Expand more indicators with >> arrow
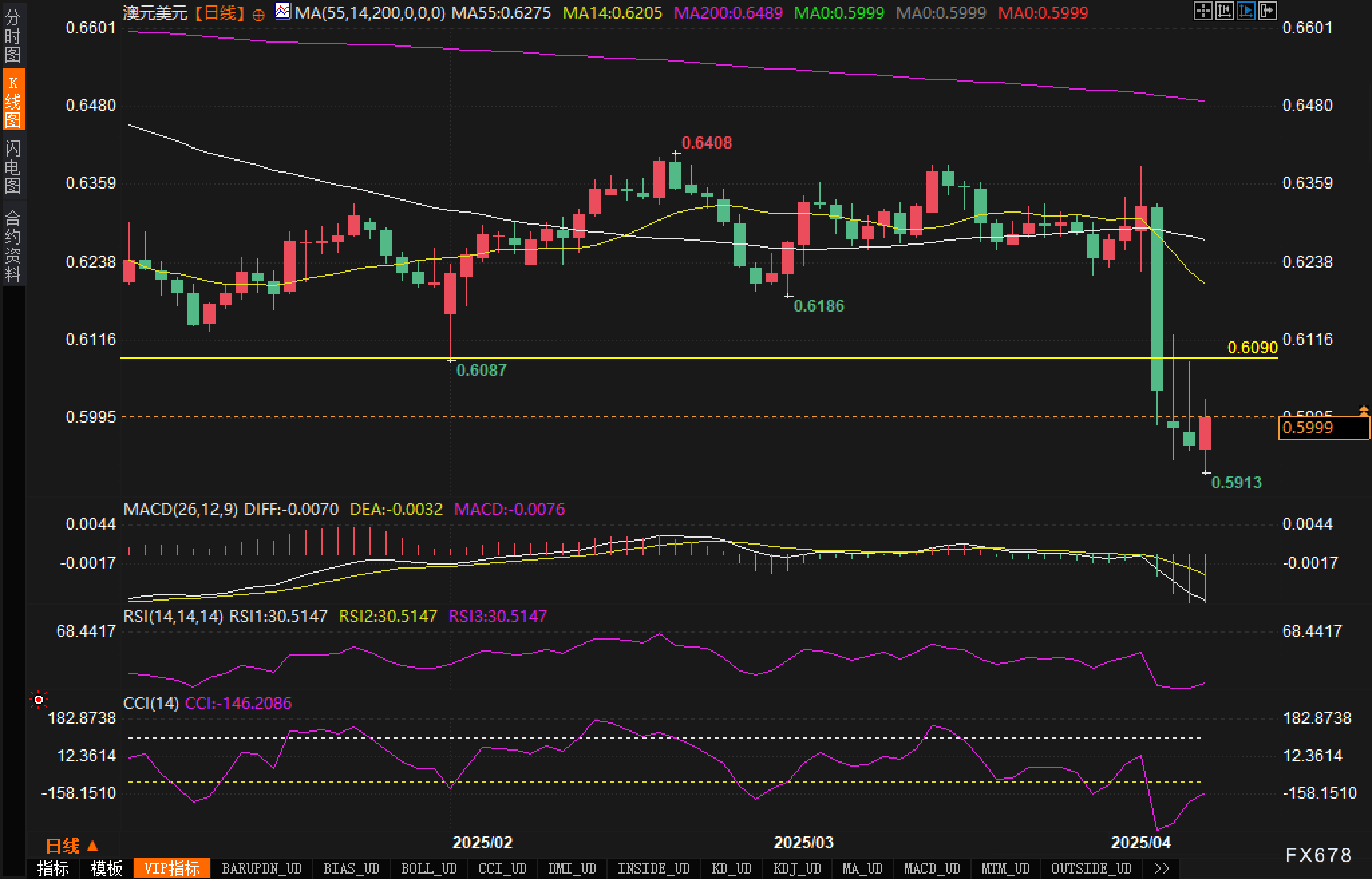 coord(1161,869)
